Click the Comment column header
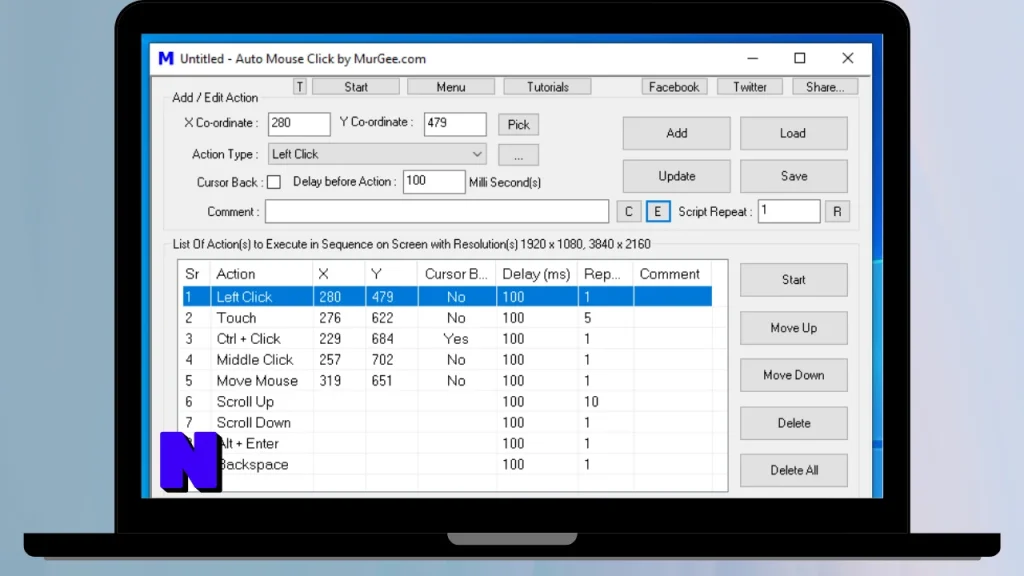Image resolution: width=1024 pixels, height=576 pixels. [x=672, y=274]
